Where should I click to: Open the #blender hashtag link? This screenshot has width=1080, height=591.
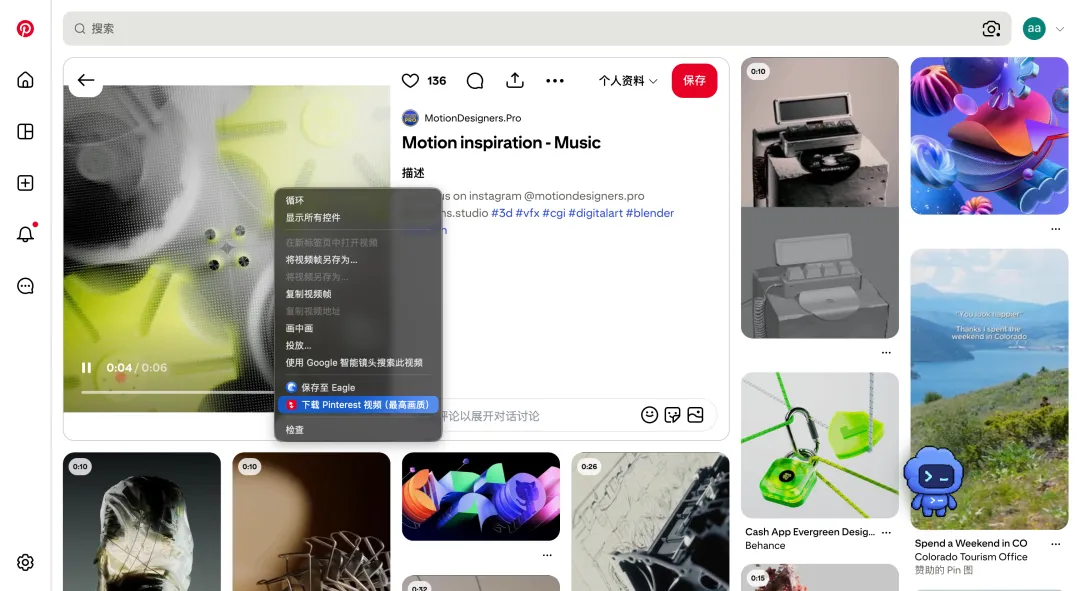point(650,213)
